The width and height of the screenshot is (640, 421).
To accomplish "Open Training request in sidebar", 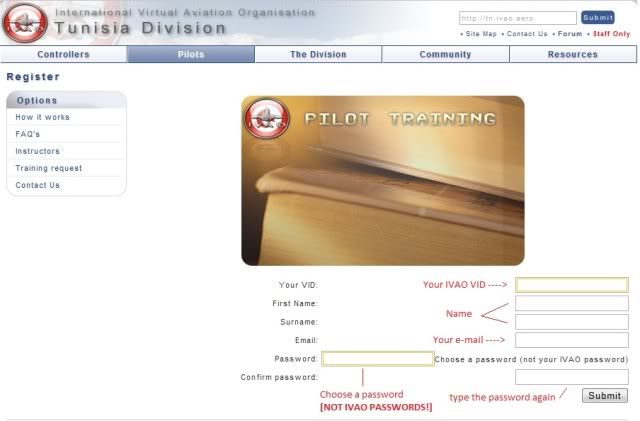I will pyautogui.click(x=49, y=168).
